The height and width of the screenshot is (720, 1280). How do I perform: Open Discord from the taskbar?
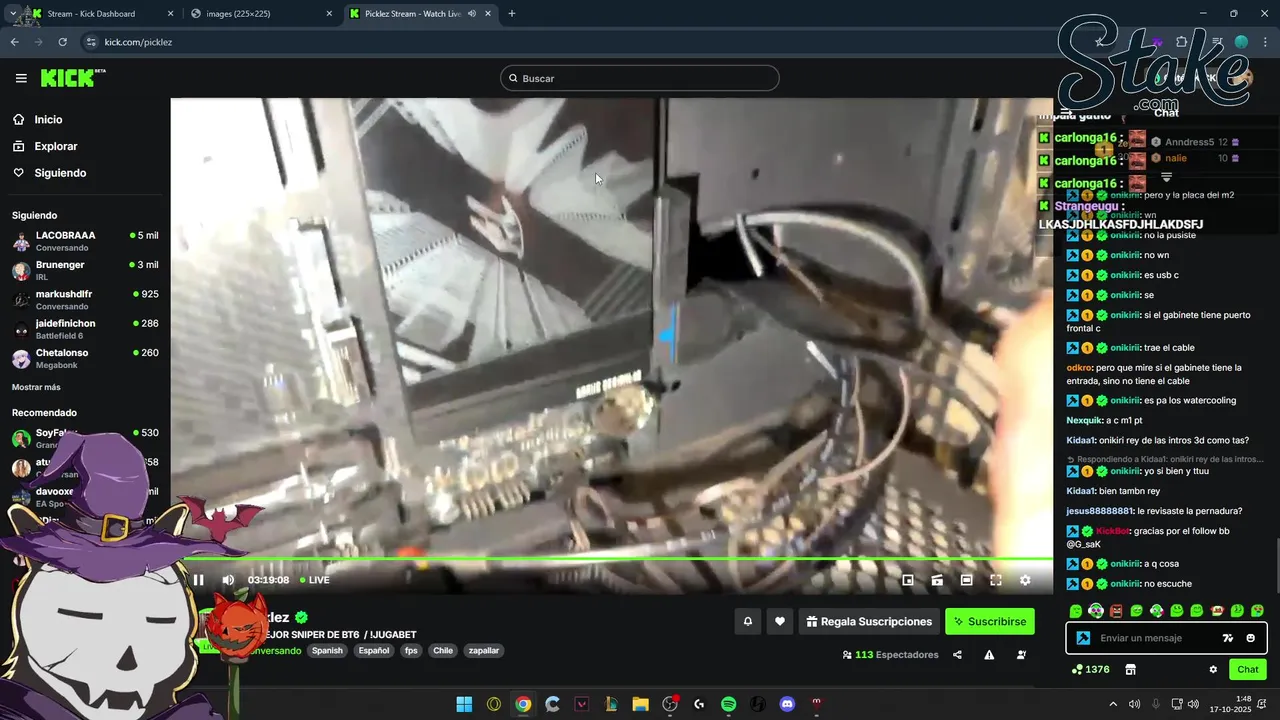tap(787, 704)
